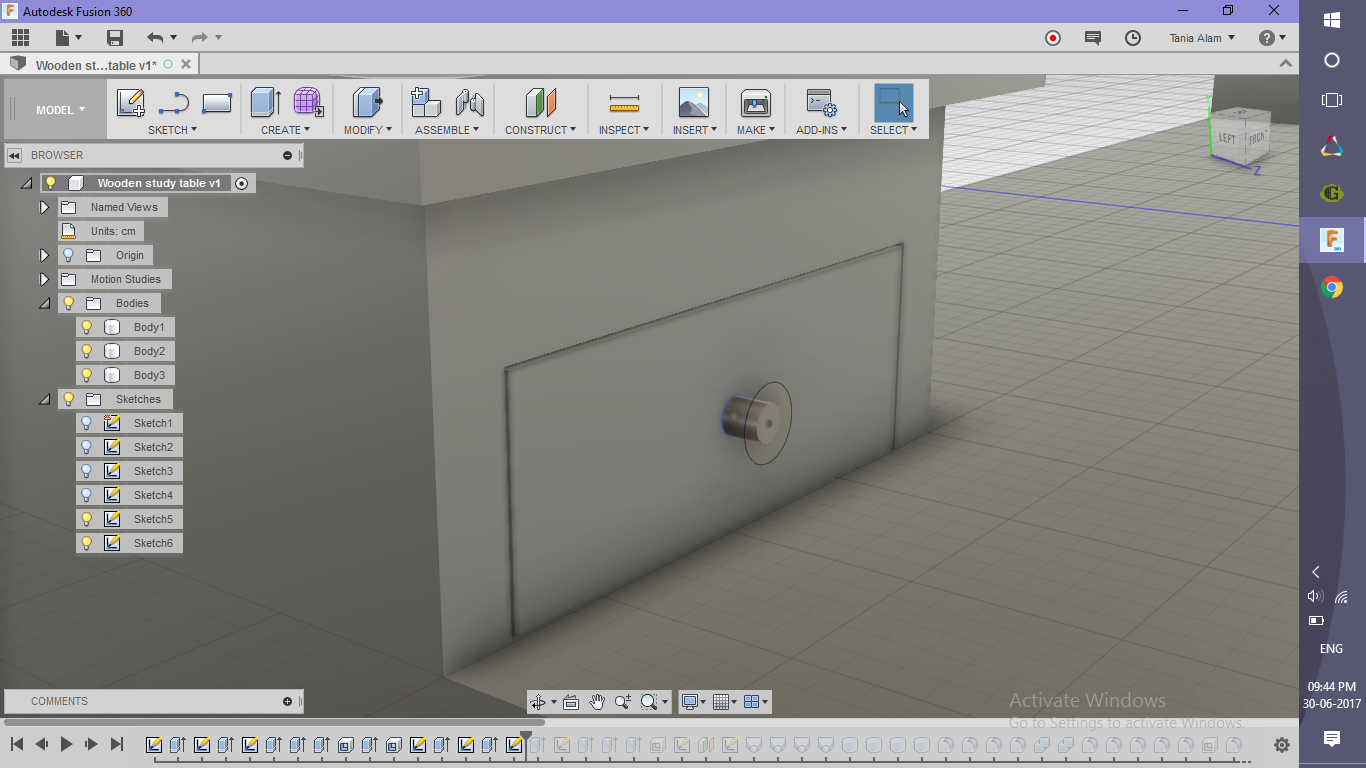
Task: Open the Tania Alam account dropdown
Action: pyautogui.click(x=1202, y=38)
